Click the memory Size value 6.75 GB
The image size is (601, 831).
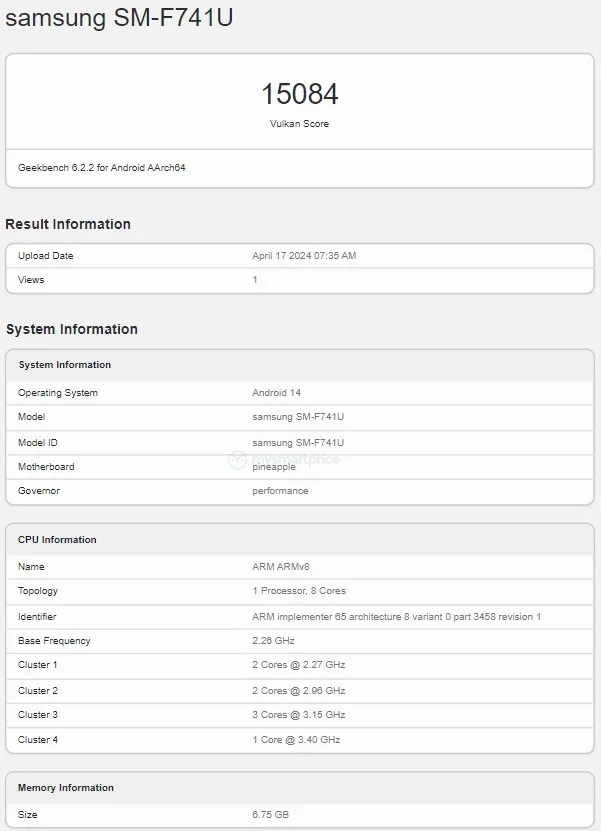click(x=271, y=815)
